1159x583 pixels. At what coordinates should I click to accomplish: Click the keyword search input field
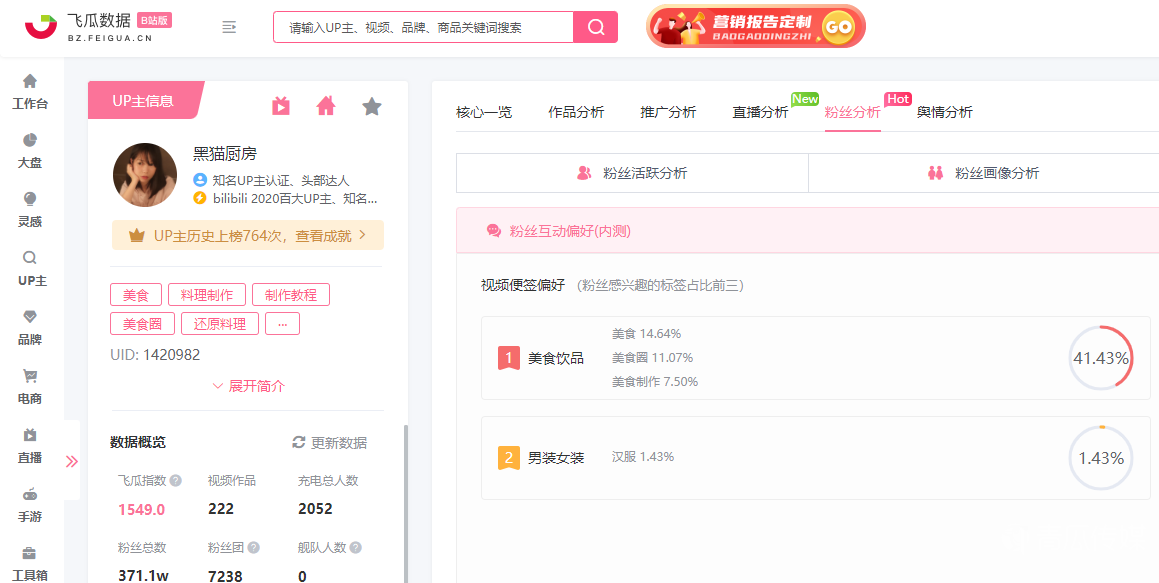point(423,28)
